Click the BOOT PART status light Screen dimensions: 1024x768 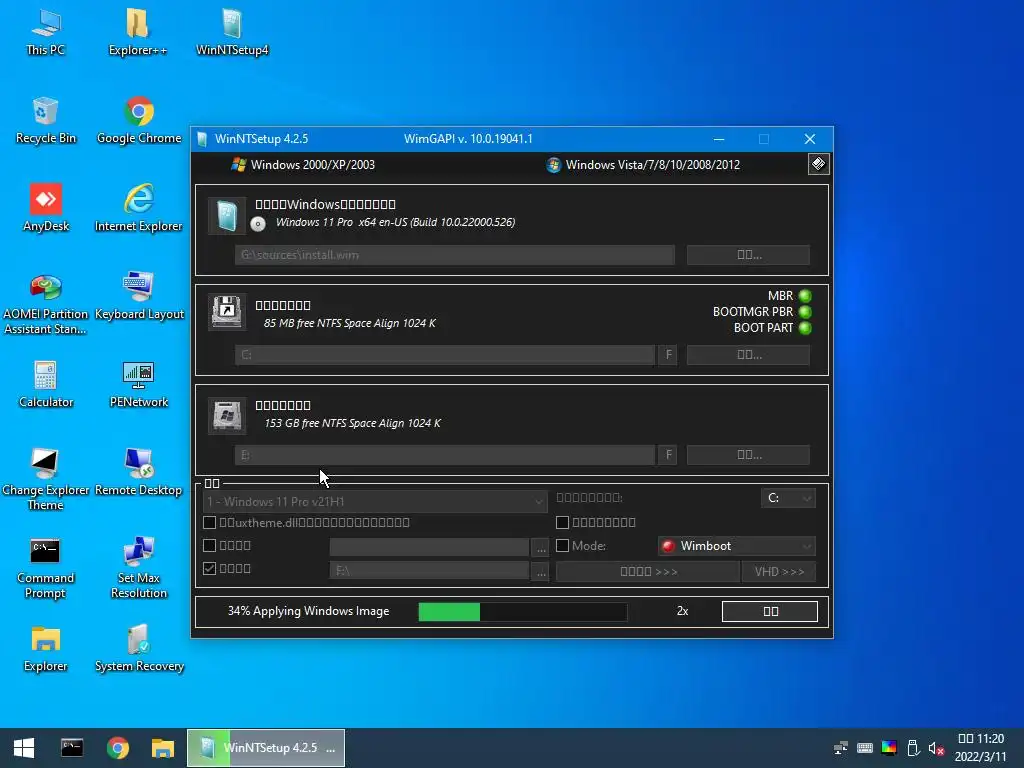pos(805,328)
